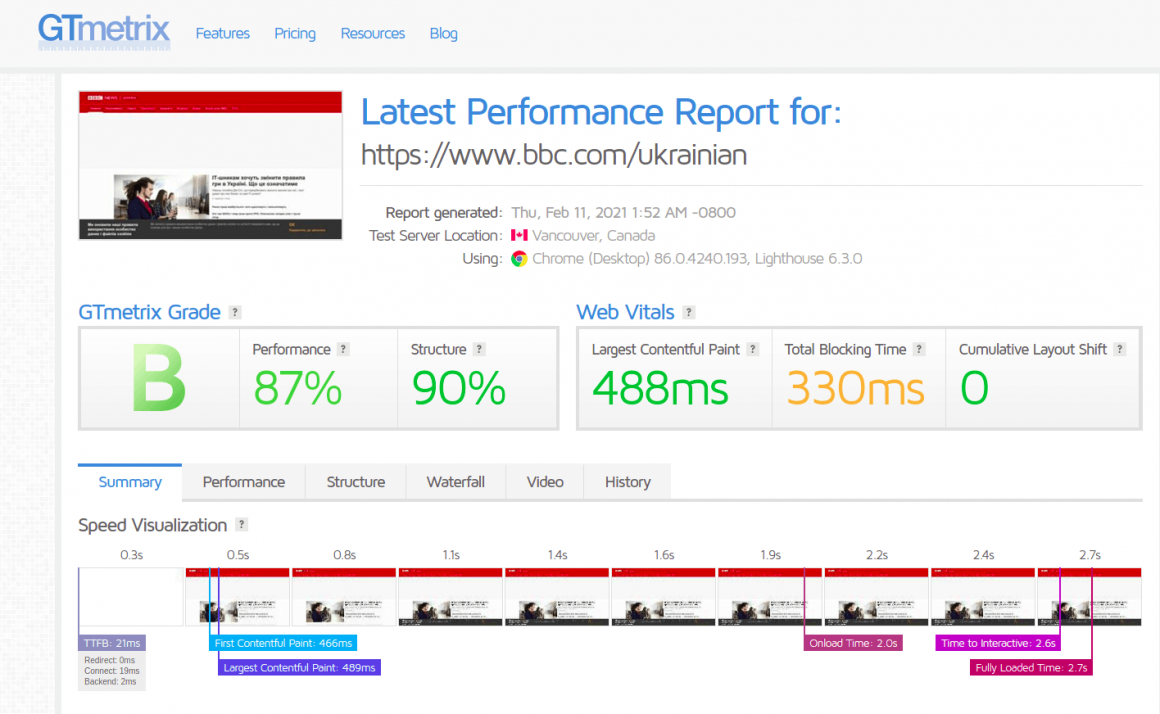Click help icon beside Performance score

[343, 350]
